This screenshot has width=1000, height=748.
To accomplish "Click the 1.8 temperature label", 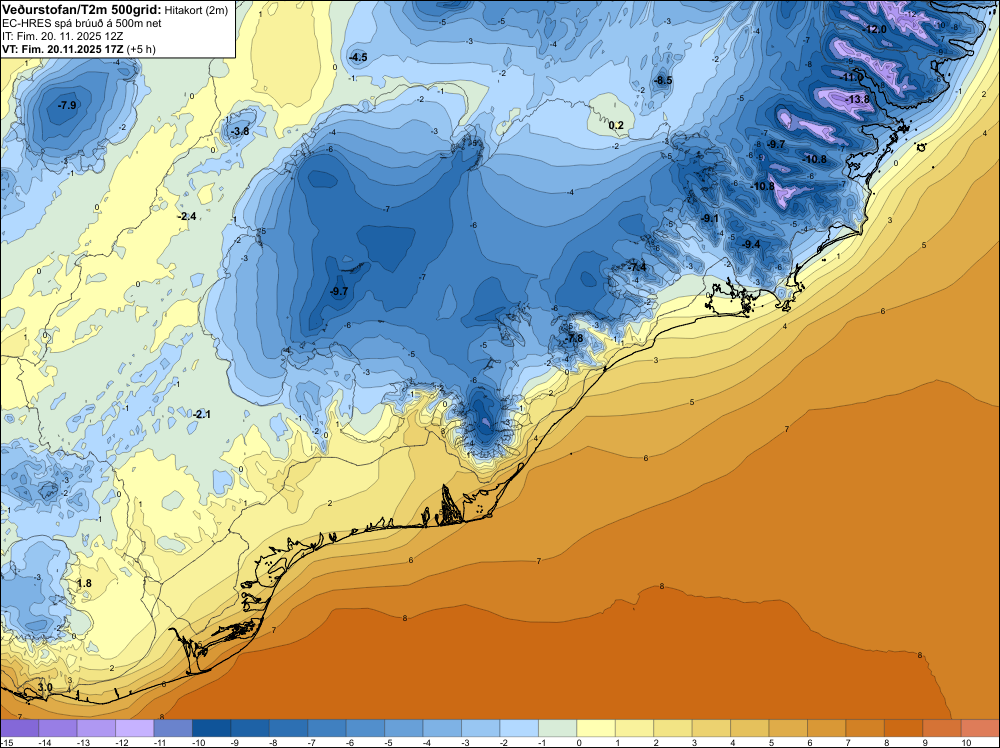I will (84, 583).
